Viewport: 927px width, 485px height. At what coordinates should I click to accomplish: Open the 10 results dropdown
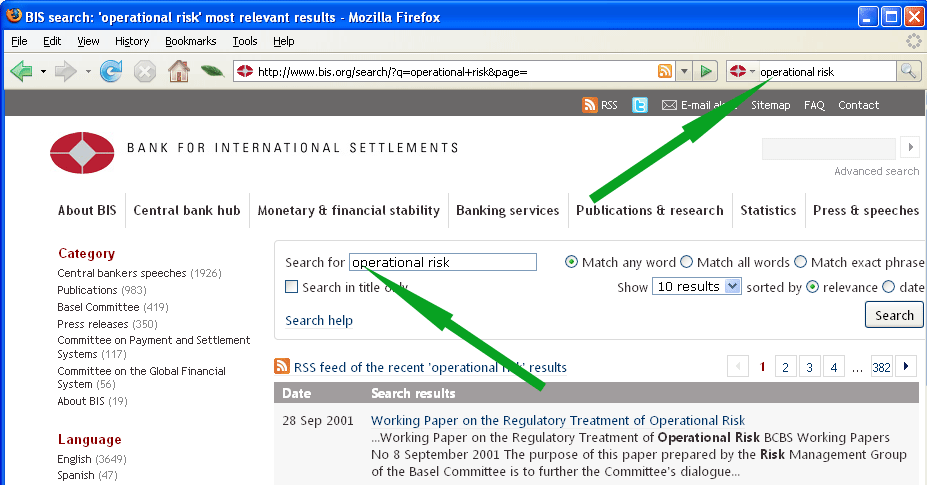click(696, 287)
